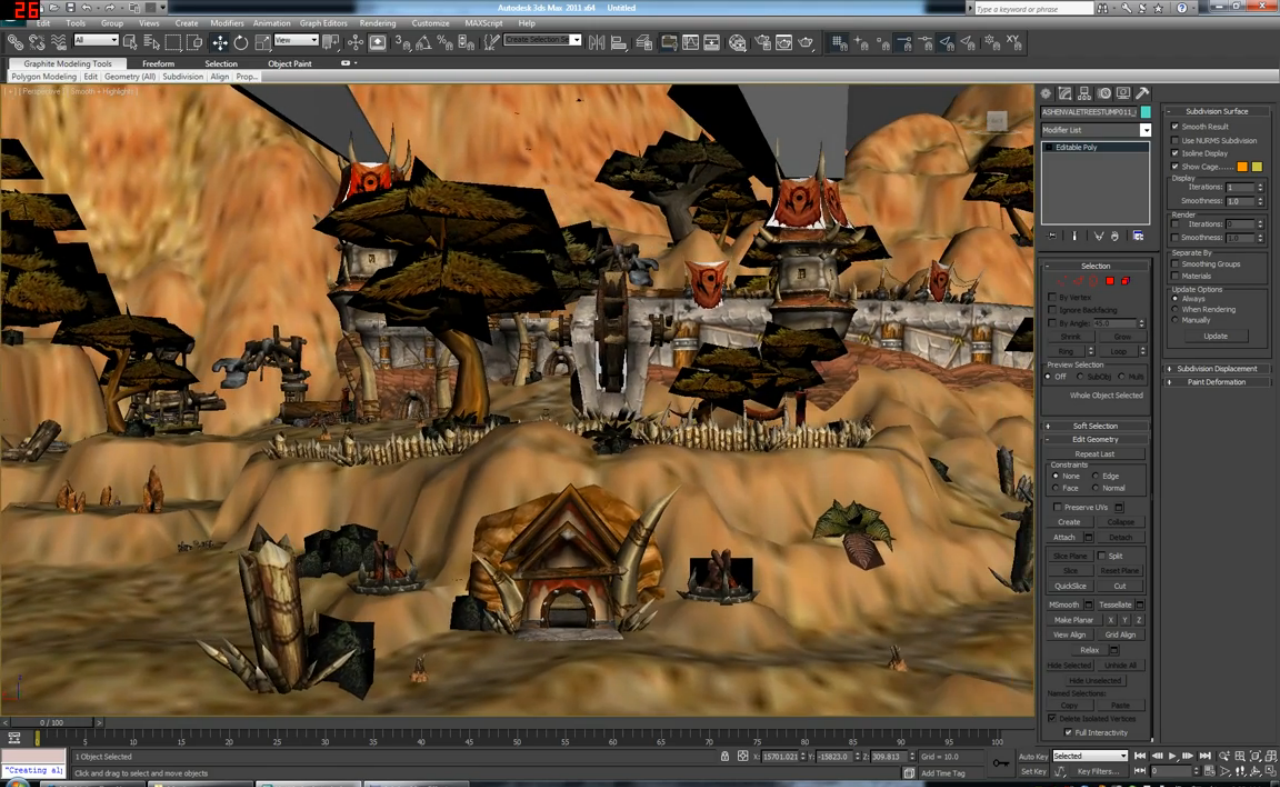Image resolution: width=1280 pixels, height=787 pixels.
Task: Click the Rectangular Selection Region icon
Action: [173, 42]
